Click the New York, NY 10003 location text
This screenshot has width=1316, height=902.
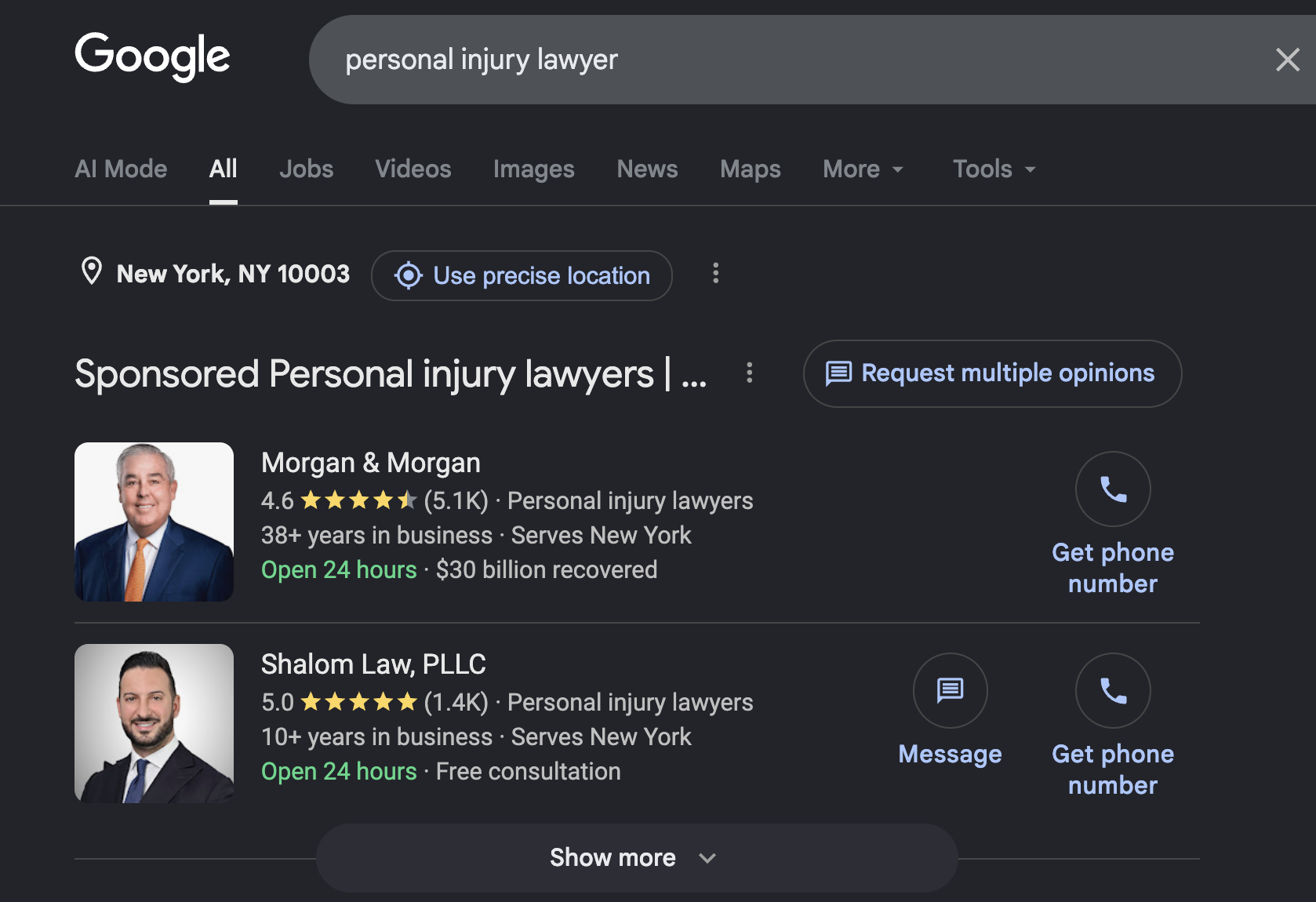pyautogui.click(x=233, y=274)
